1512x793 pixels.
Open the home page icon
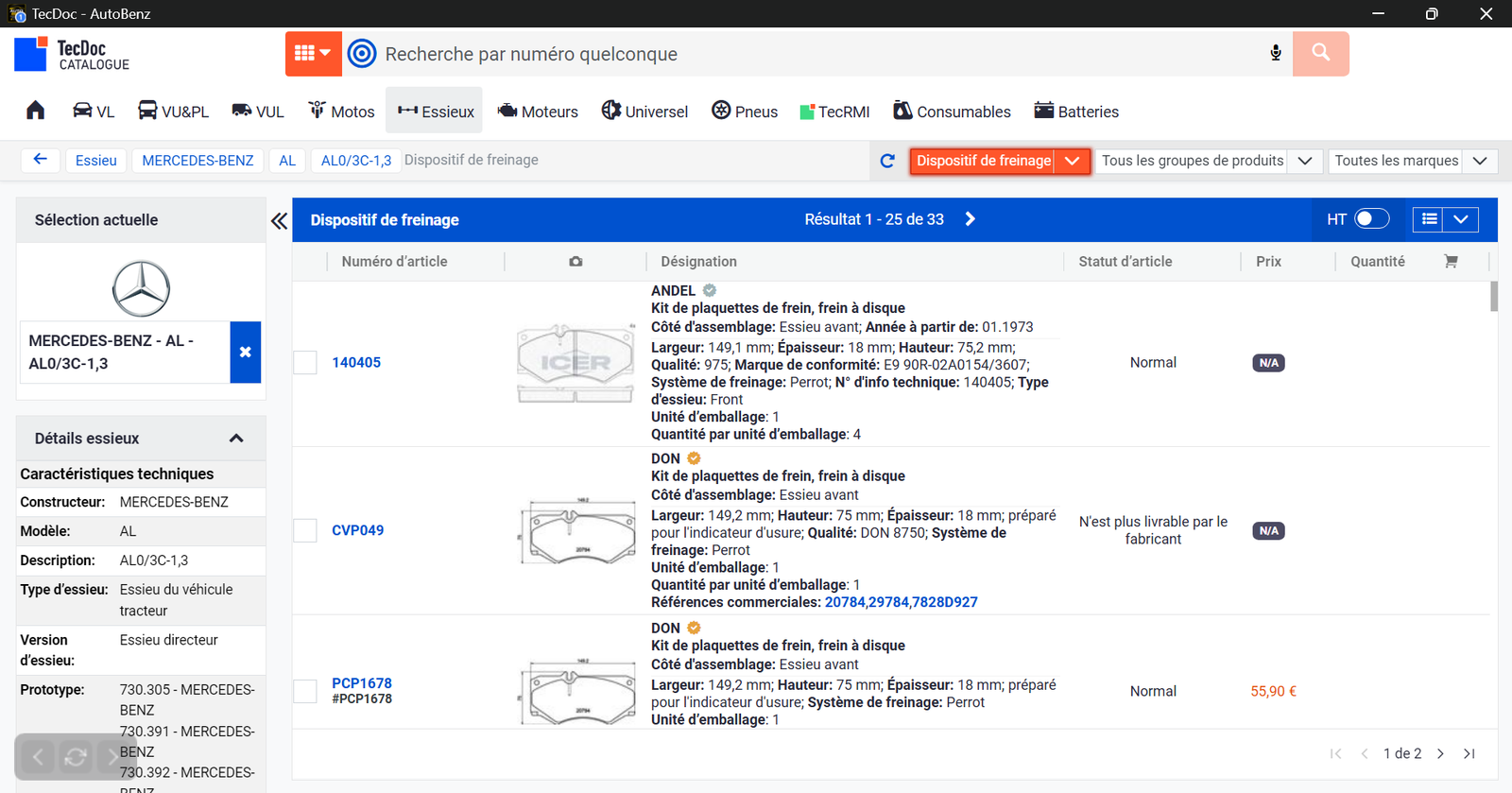pyautogui.click(x=36, y=111)
